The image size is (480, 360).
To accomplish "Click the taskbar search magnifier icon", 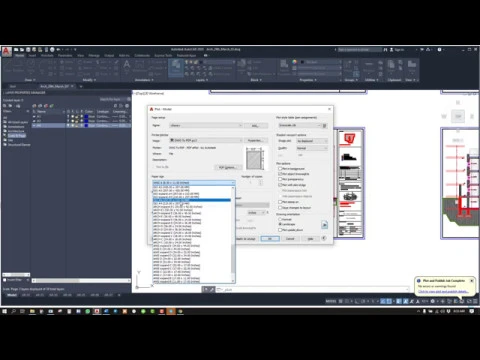I will coord(14,311).
